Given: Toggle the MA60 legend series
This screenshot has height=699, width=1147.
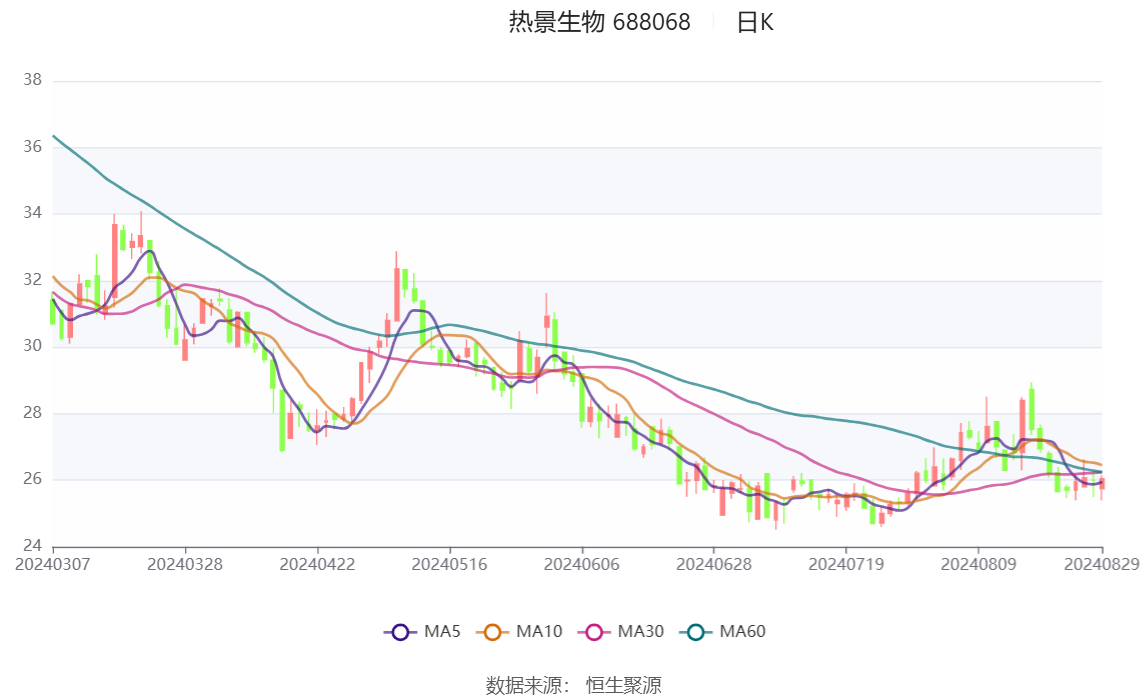Looking at the screenshot, I should point(723,632).
